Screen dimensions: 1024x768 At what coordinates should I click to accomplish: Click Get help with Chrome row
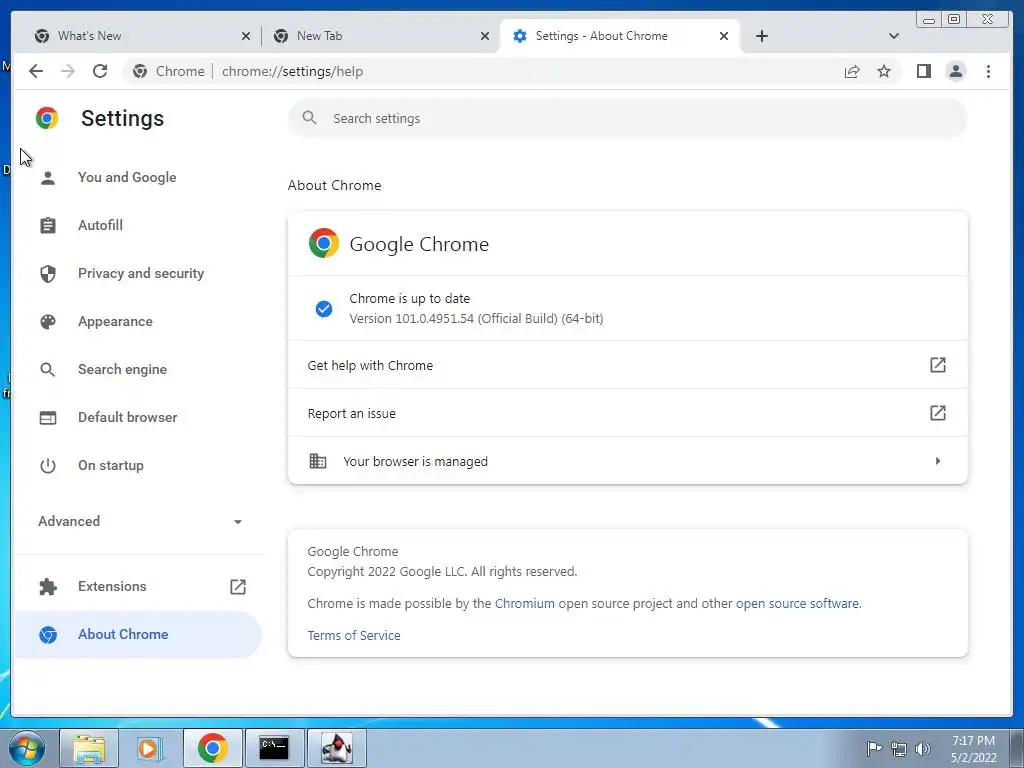coord(627,365)
